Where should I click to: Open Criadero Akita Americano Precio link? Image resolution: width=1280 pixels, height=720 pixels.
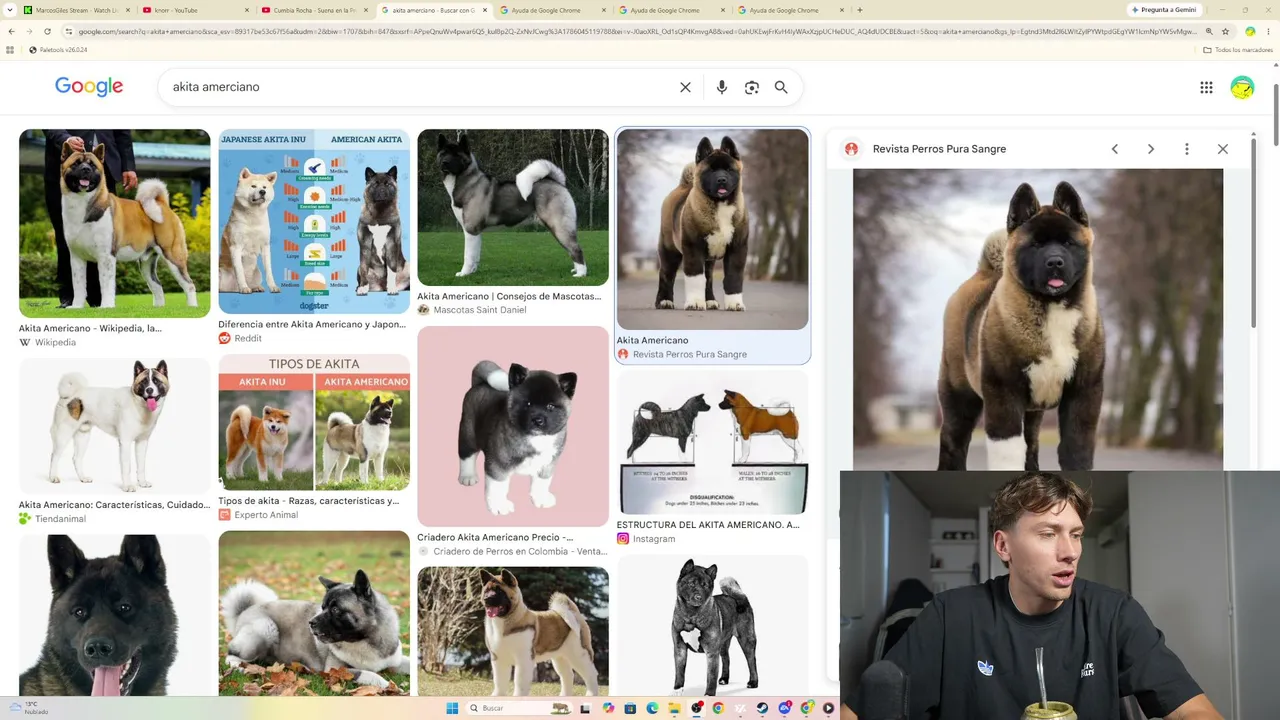[495, 537]
